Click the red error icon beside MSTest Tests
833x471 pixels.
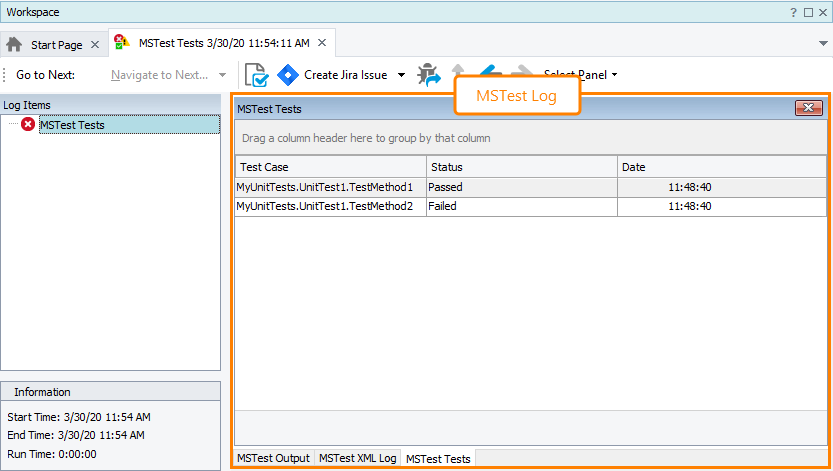click(x=28, y=125)
